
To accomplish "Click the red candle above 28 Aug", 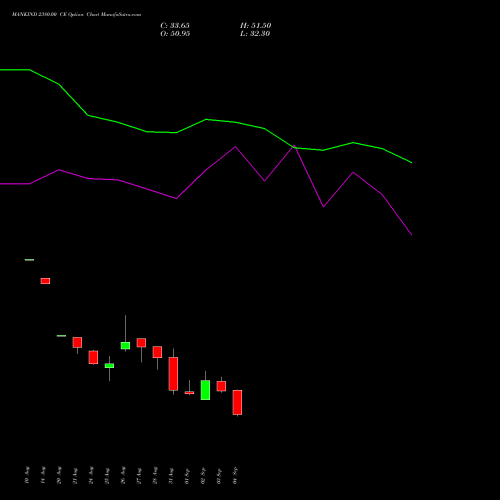I will pos(157,352).
